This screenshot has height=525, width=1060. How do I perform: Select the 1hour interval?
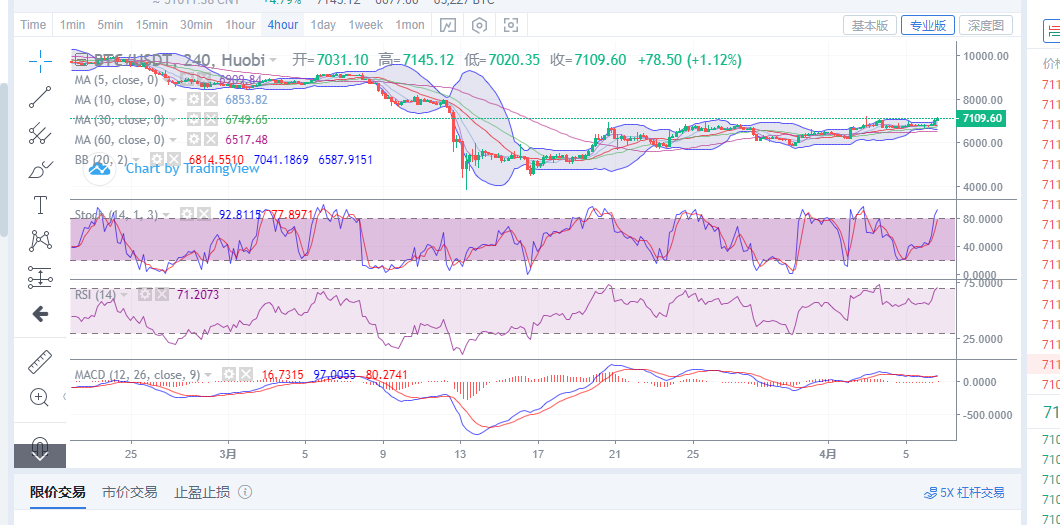pyautogui.click(x=240, y=25)
